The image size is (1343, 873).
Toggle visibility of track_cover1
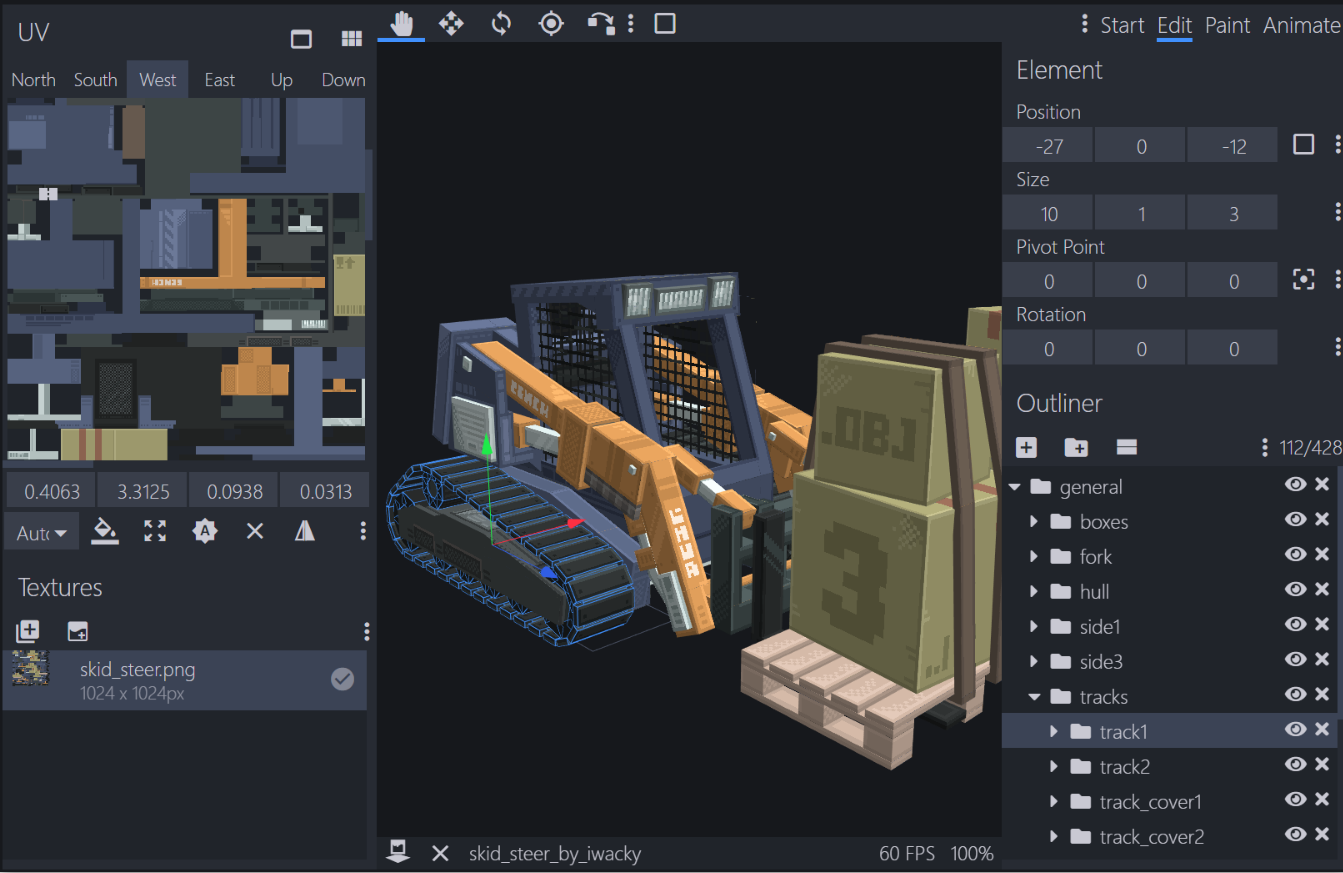click(1295, 800)
